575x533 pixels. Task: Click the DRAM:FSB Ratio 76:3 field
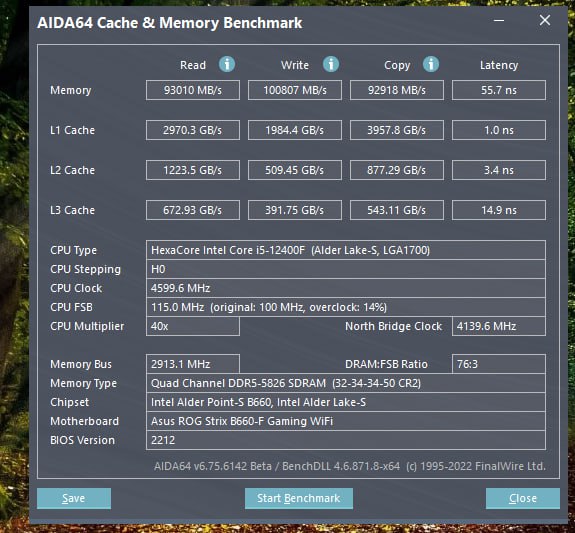pos(499,364)
